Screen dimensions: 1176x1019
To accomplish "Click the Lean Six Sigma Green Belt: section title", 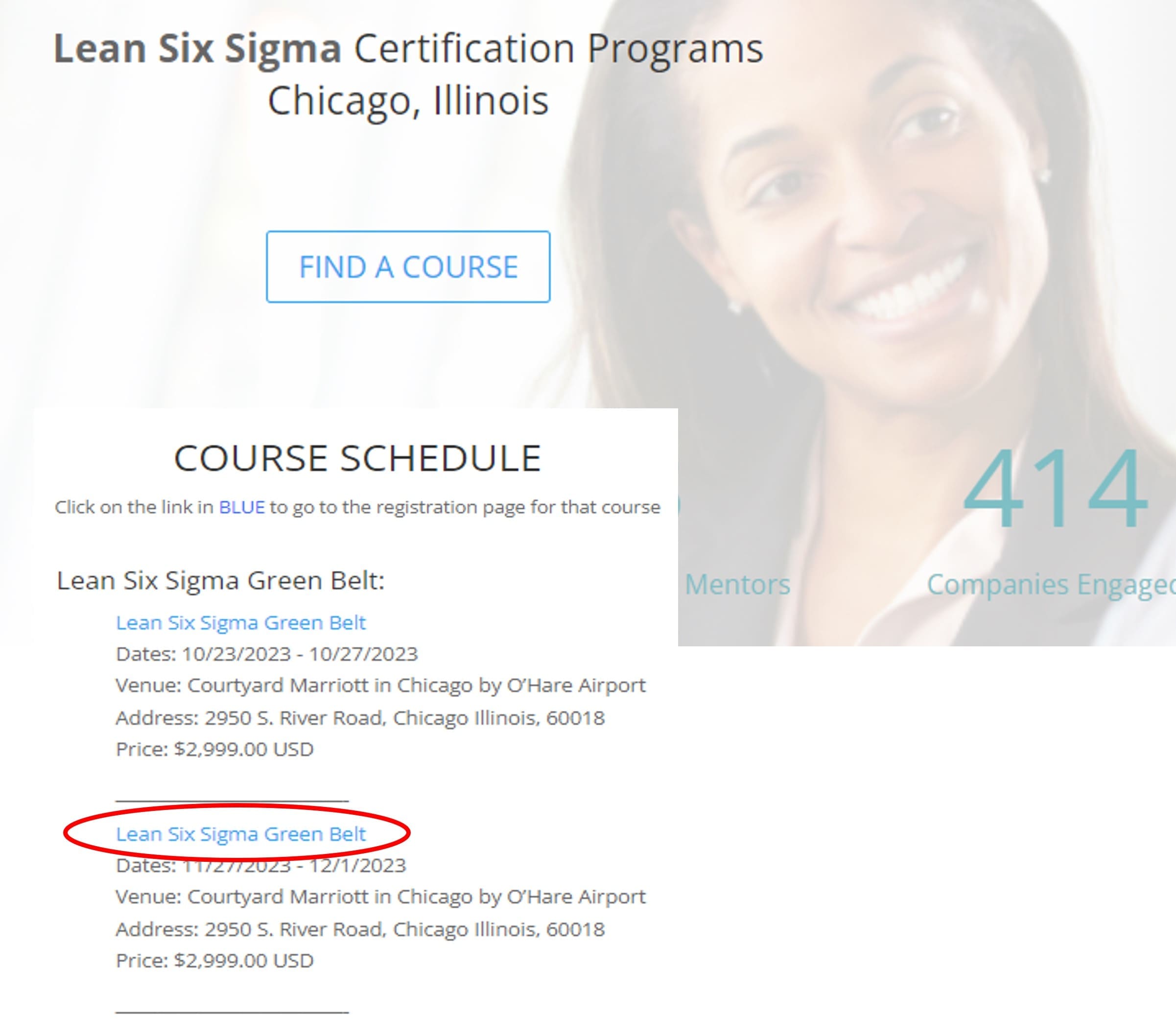I will coord(221,581).
